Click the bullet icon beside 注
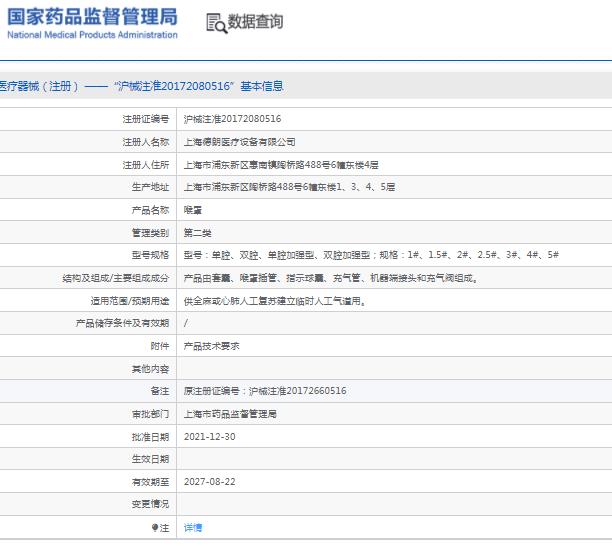Screen dimensions: 612x548 pyautogui.click(x=154, y=527)
